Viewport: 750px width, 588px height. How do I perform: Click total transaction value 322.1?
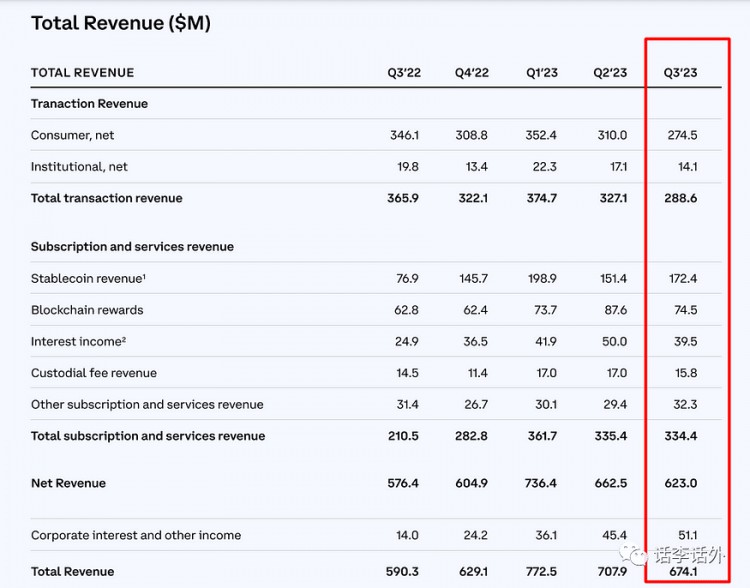tap(473, 199)
